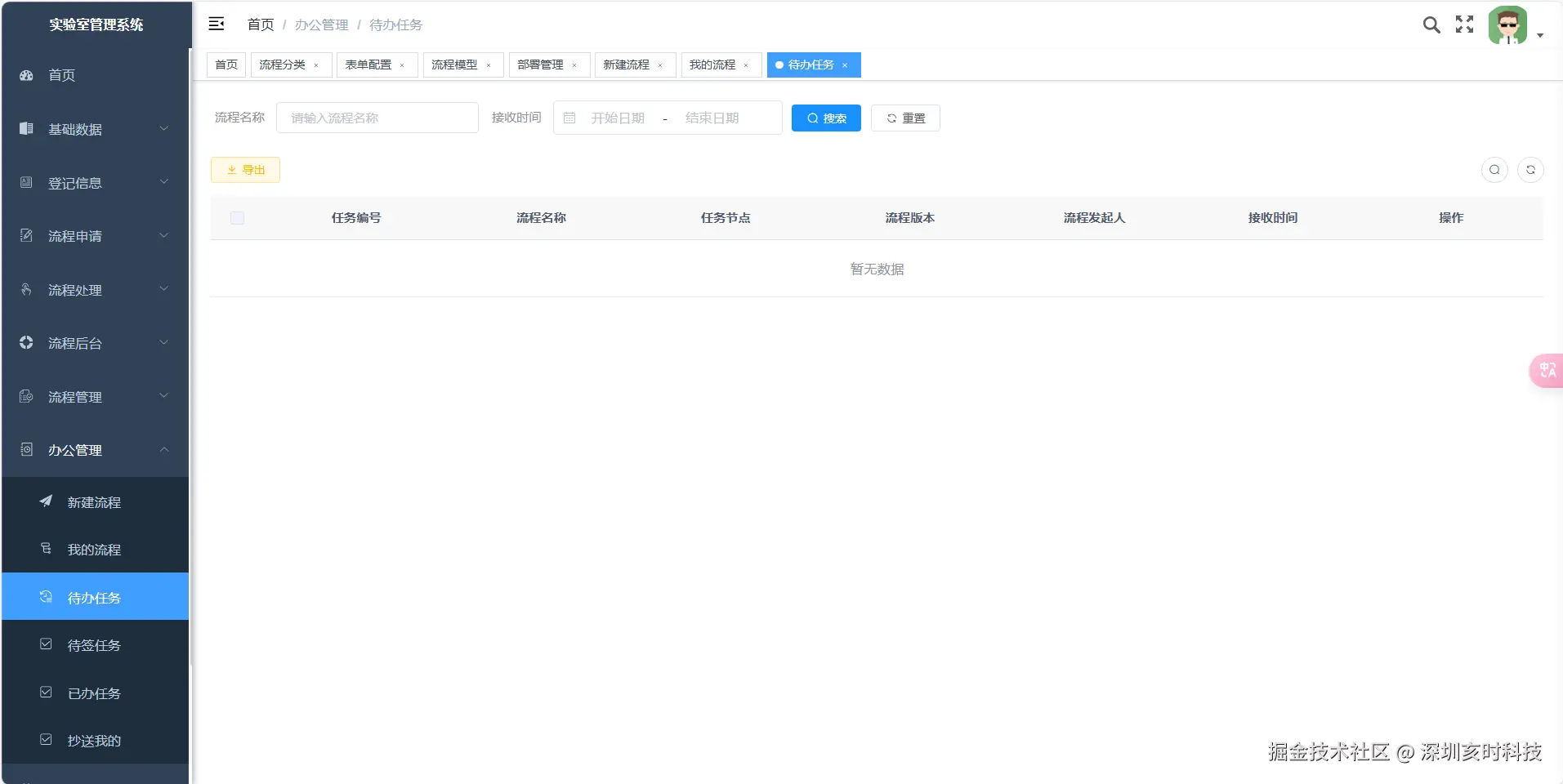Click the 开始日期 start date field
1563x784 pixels.
tap(618, 118)
